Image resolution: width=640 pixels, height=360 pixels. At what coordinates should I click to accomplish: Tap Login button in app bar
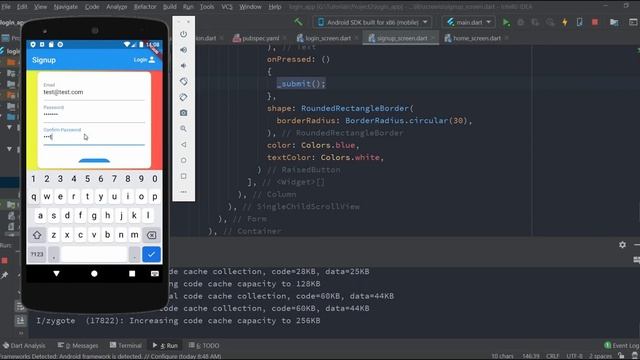144,60
